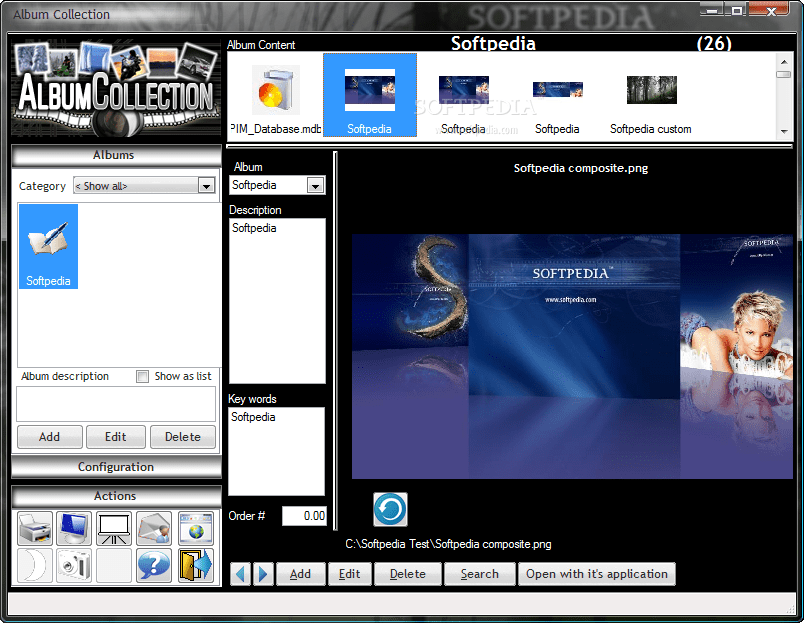Click the Edit button in bottom toolbar
Viewport: 804px width, 623px height.
point(350,574)
